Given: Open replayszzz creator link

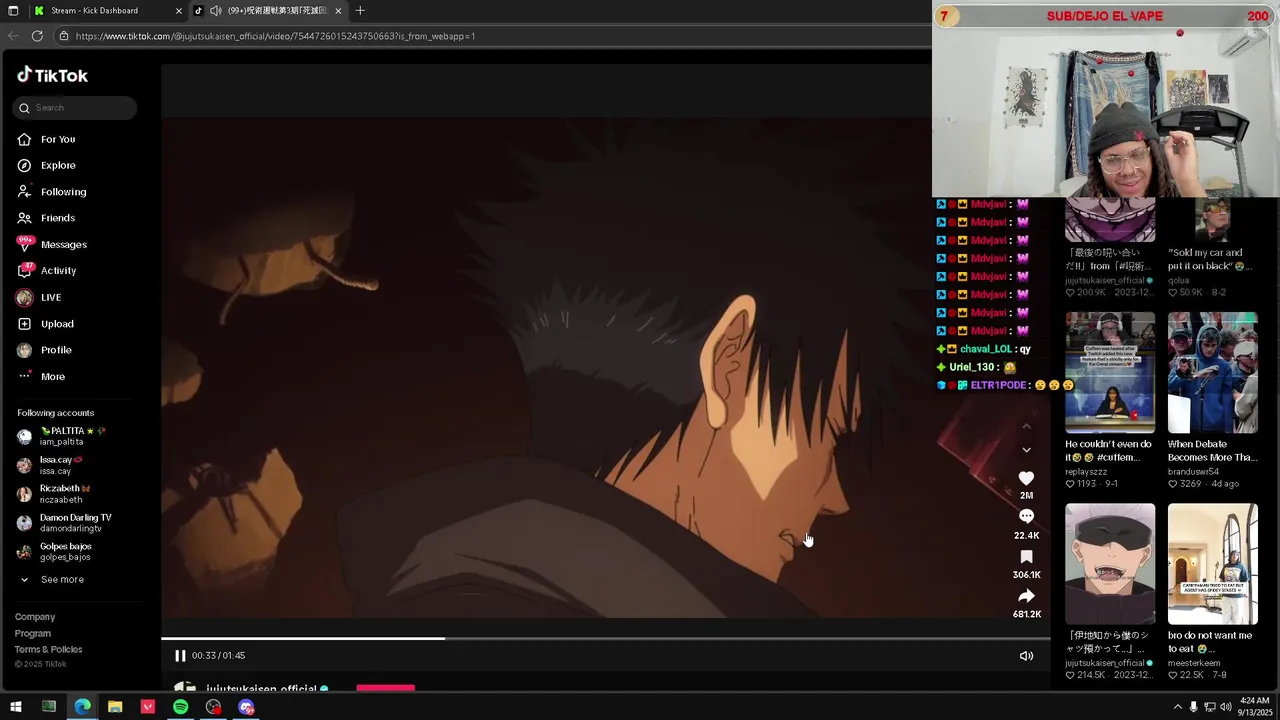Looking at the screenshot, I should click(1085, 471).
